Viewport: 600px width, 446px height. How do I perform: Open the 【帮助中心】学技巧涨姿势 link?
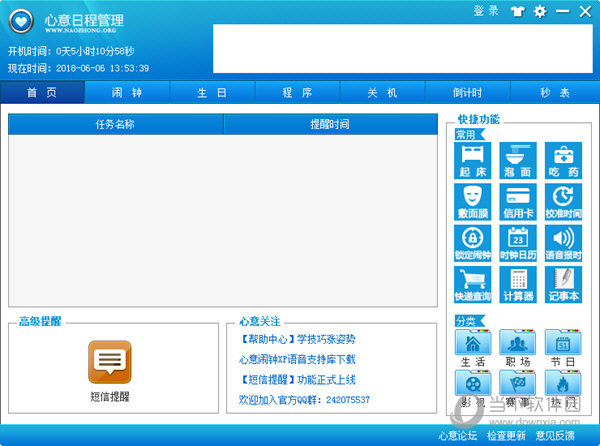[x=297, y=339]
